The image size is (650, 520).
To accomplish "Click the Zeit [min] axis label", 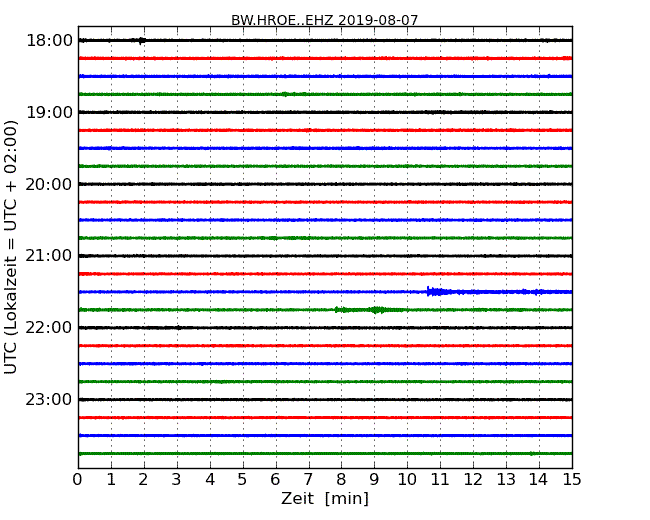I will coord(325,498).
